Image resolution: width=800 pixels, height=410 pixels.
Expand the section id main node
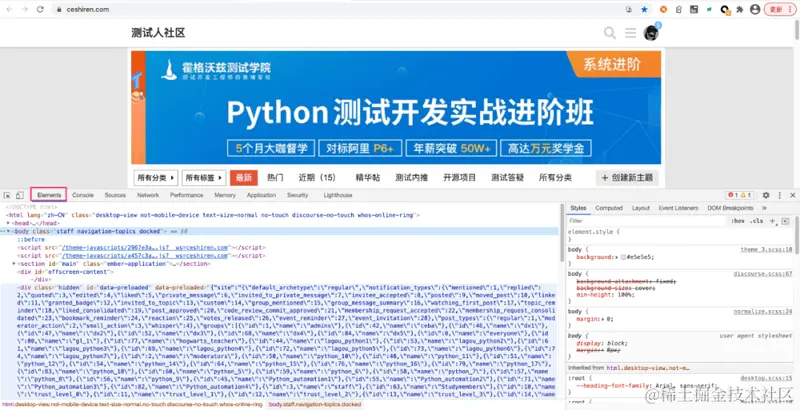tap(14, 264)
